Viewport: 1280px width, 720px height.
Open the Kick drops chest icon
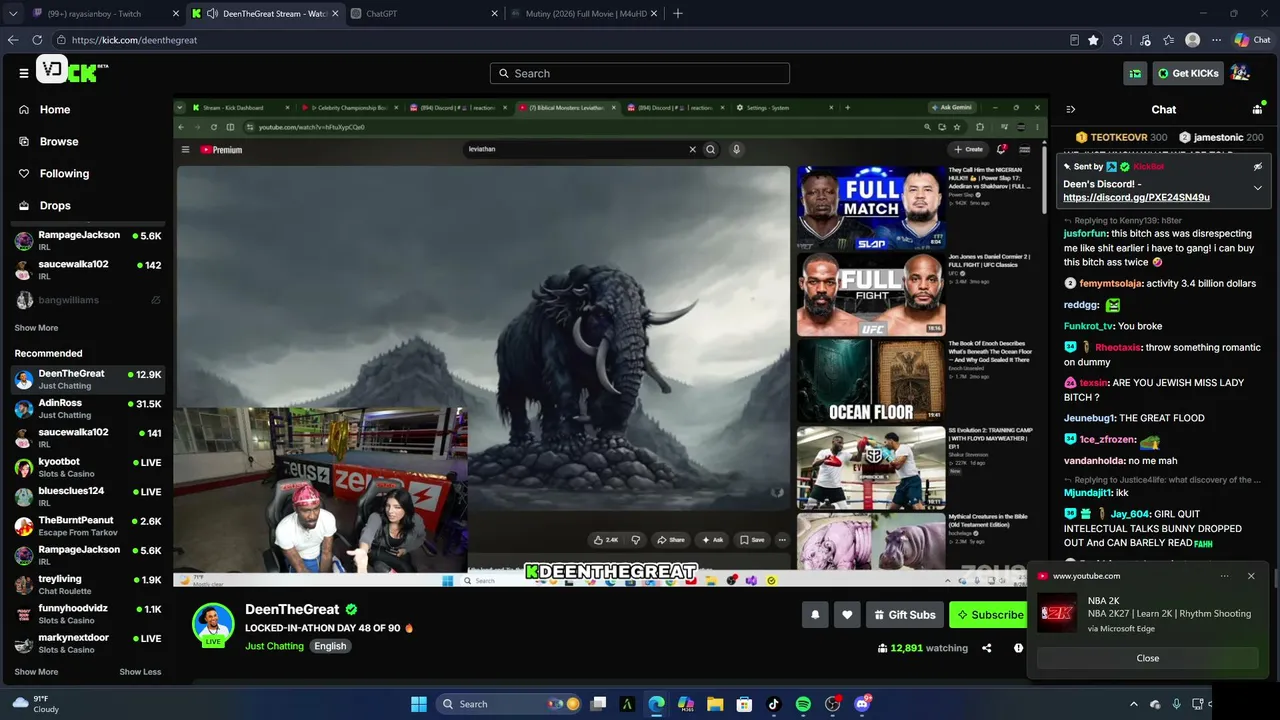1135,73
